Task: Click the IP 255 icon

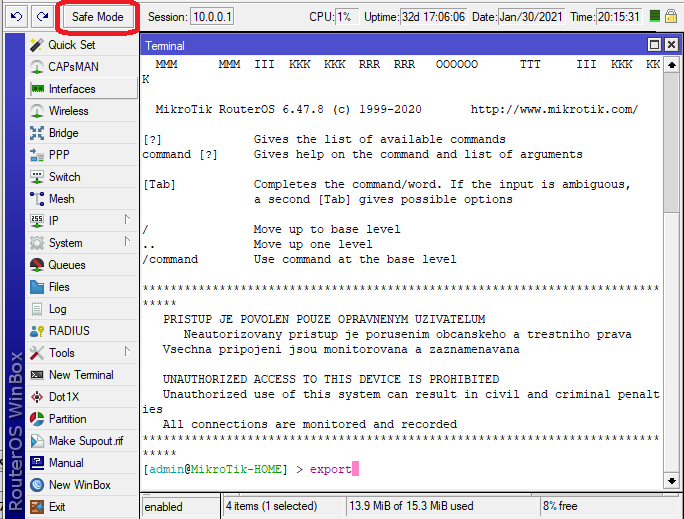Action: (37, 221)
